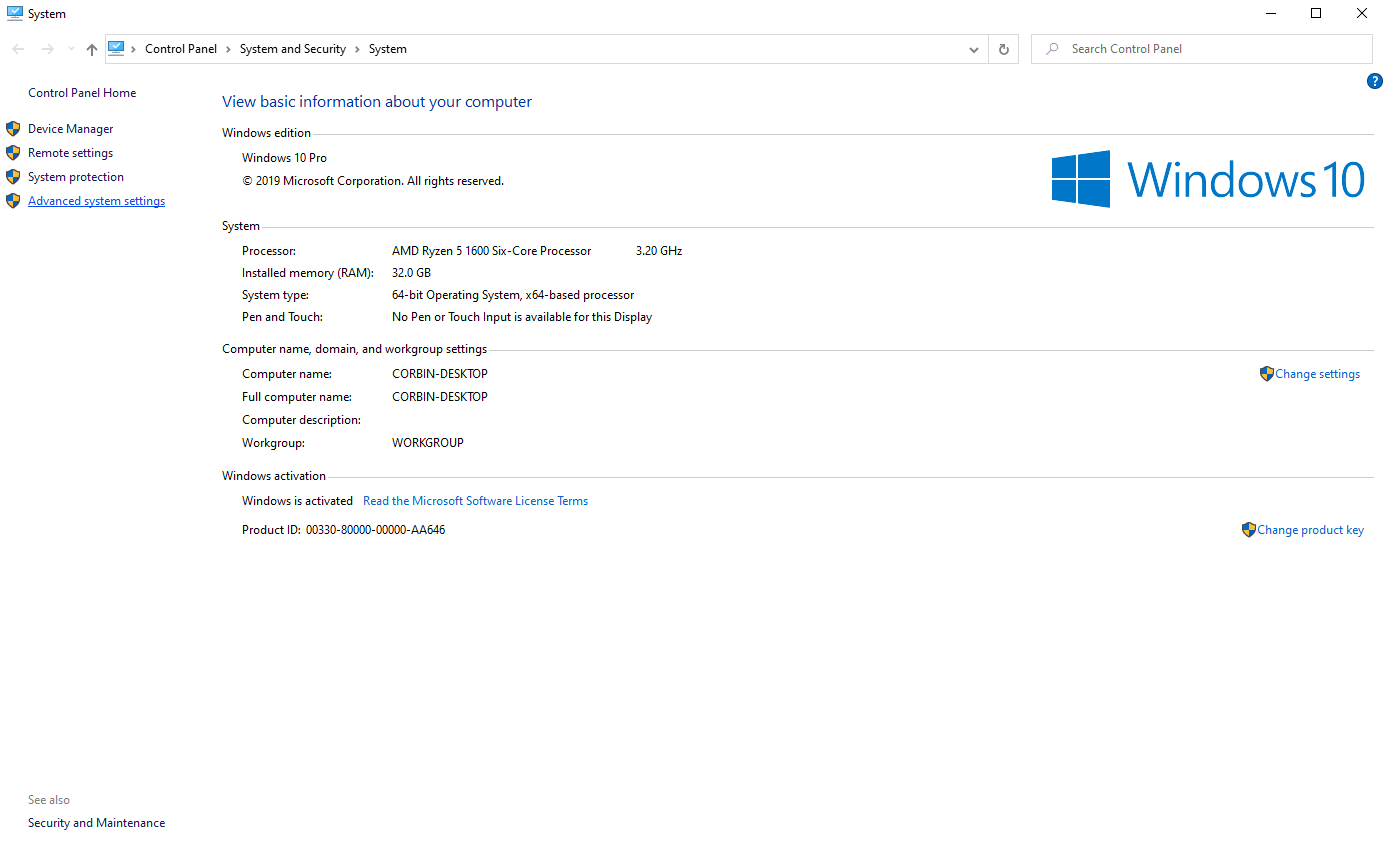
Task: Go to Control Panel breadcrumb
Action: pos(180,49)
